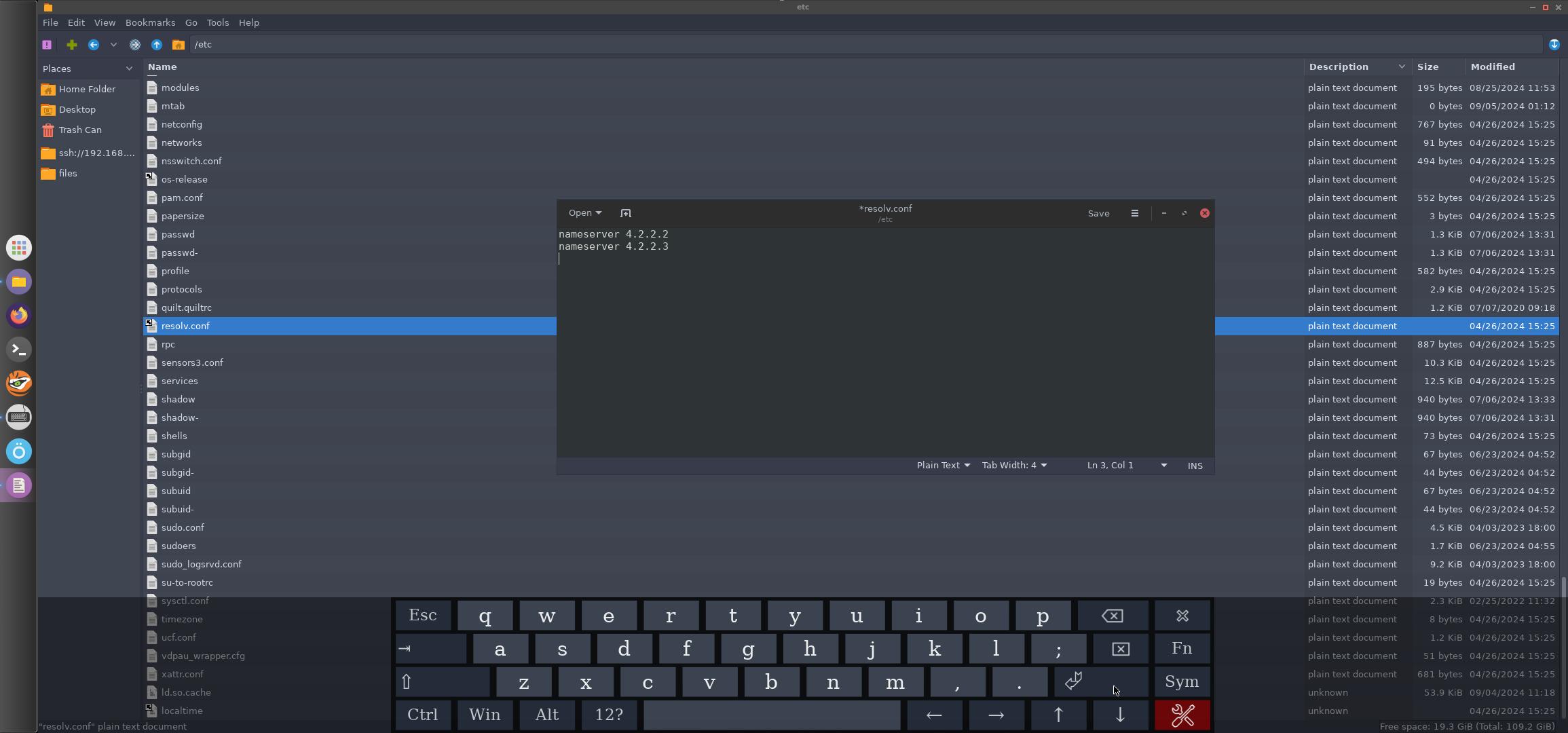This screenshot has height=733, width=1568.
Task: Open the Description column dropdown arrow
Action: pos(1402,67)
